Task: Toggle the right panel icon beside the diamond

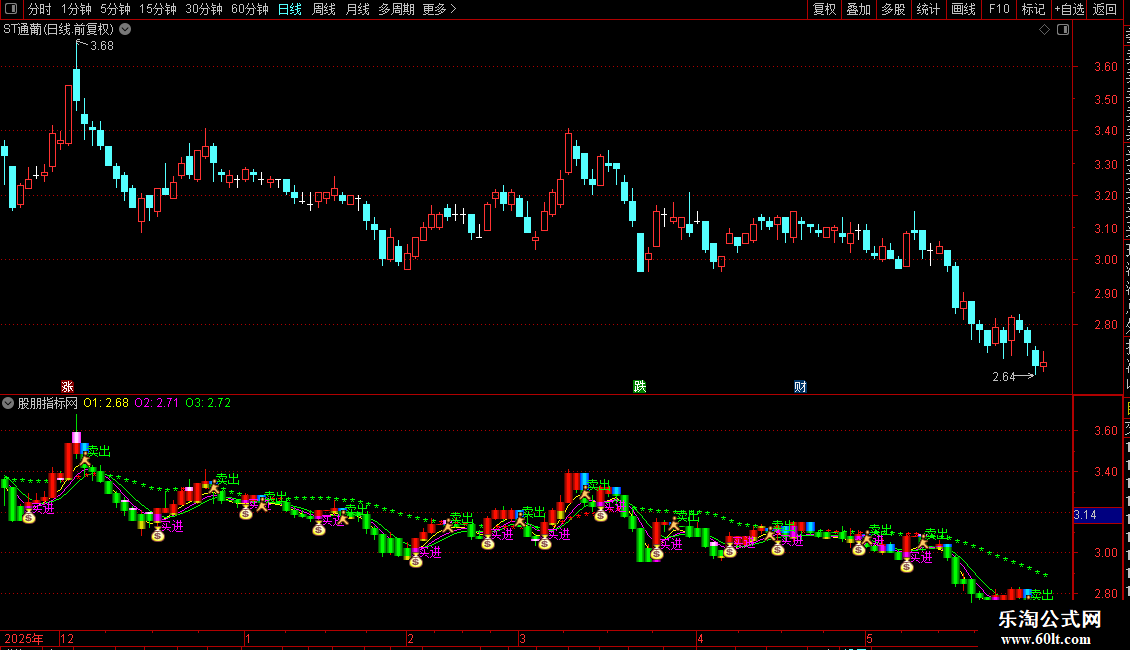Action: [x=1063, y=30]
